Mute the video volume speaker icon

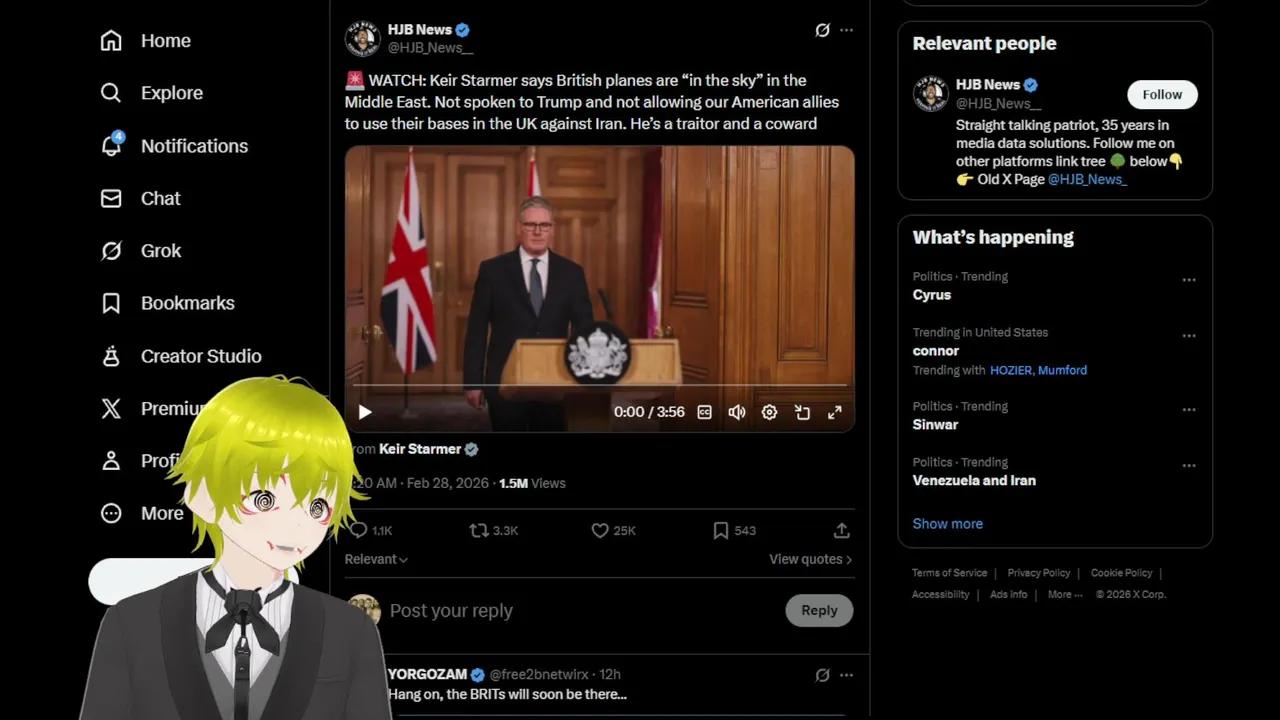[x=737, y=412]
